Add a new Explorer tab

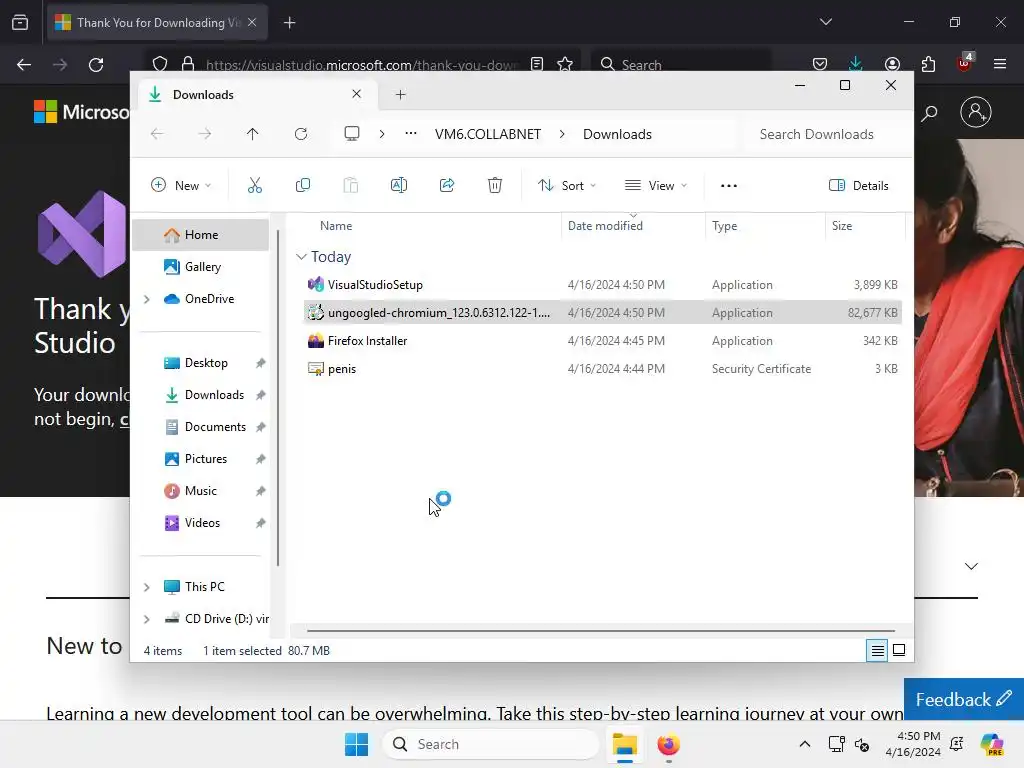point(400,95)
